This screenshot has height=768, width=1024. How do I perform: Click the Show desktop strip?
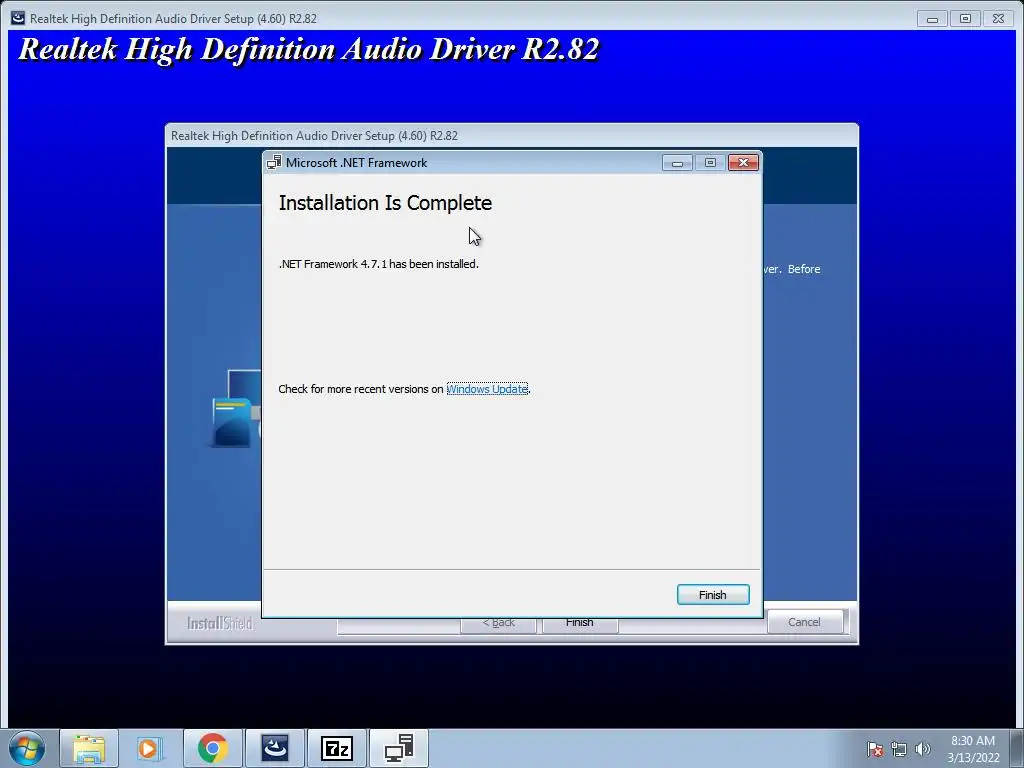pyautogui.click(x=1017, y=748)
